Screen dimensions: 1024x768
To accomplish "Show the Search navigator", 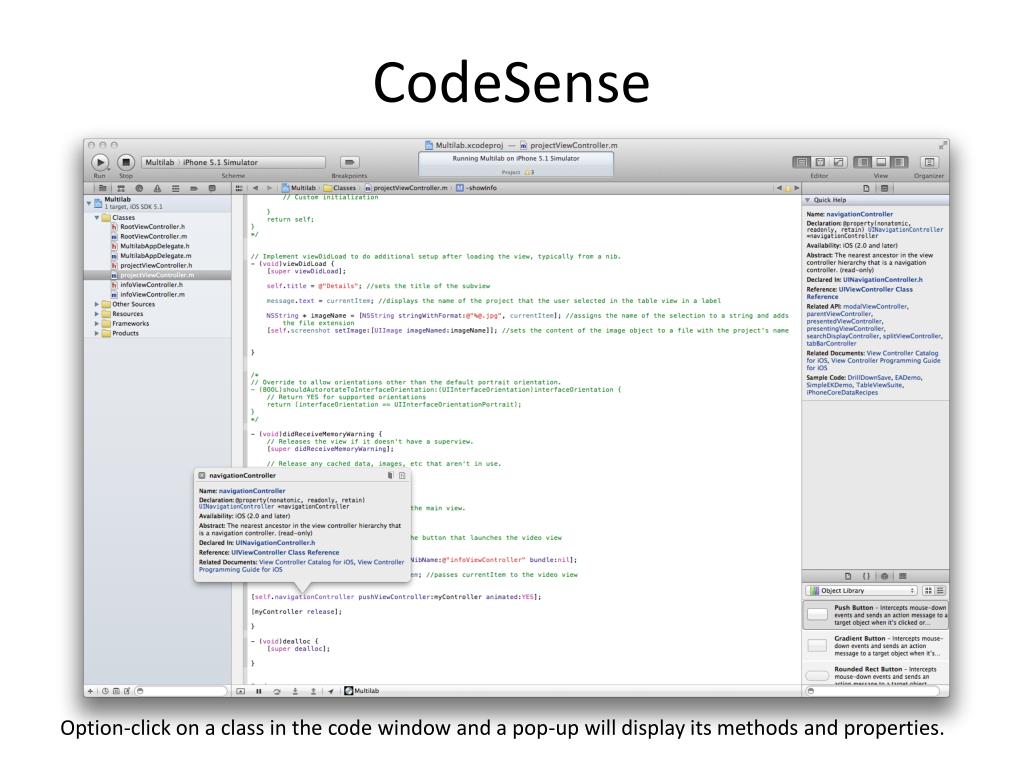I will 139,188.
